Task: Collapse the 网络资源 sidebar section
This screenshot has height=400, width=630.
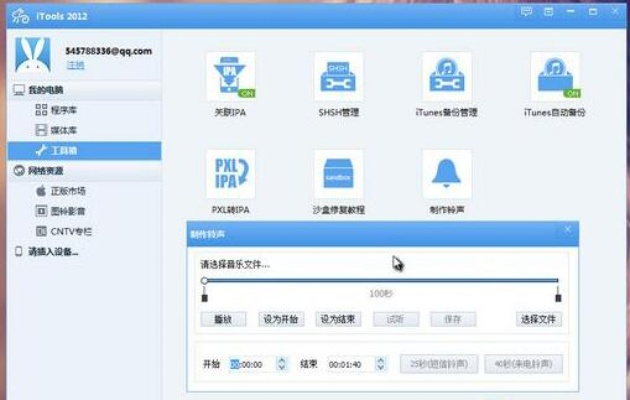Action: point(40,171)
